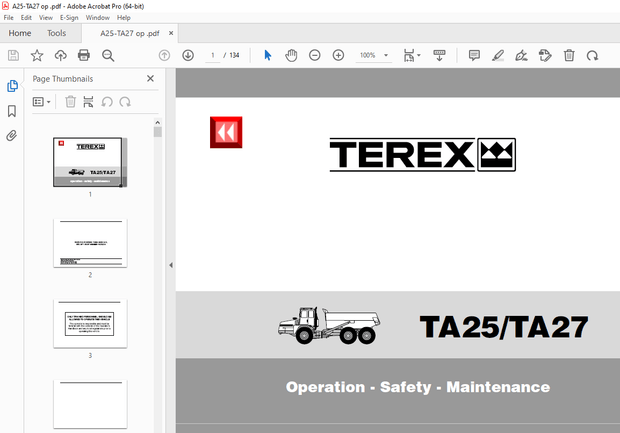The width and height of the screenshot is (620, 433).
Task: Click print pages icon in the thumbnails panel
Action: point(88,102)
